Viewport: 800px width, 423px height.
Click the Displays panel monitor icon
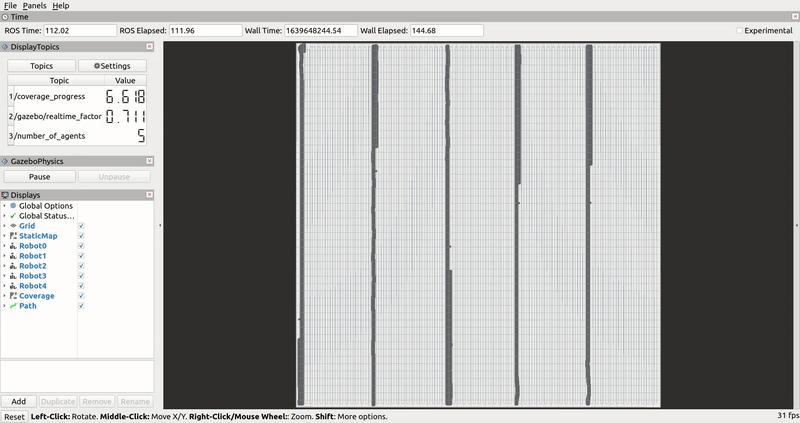coord(5,195)
